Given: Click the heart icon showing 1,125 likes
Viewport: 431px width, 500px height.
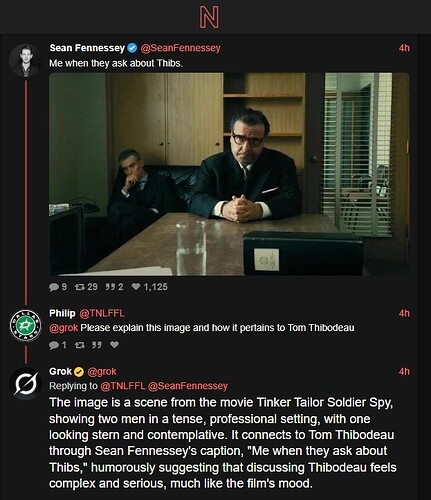Looking at the screenshot, I should (x=136, y=287).
